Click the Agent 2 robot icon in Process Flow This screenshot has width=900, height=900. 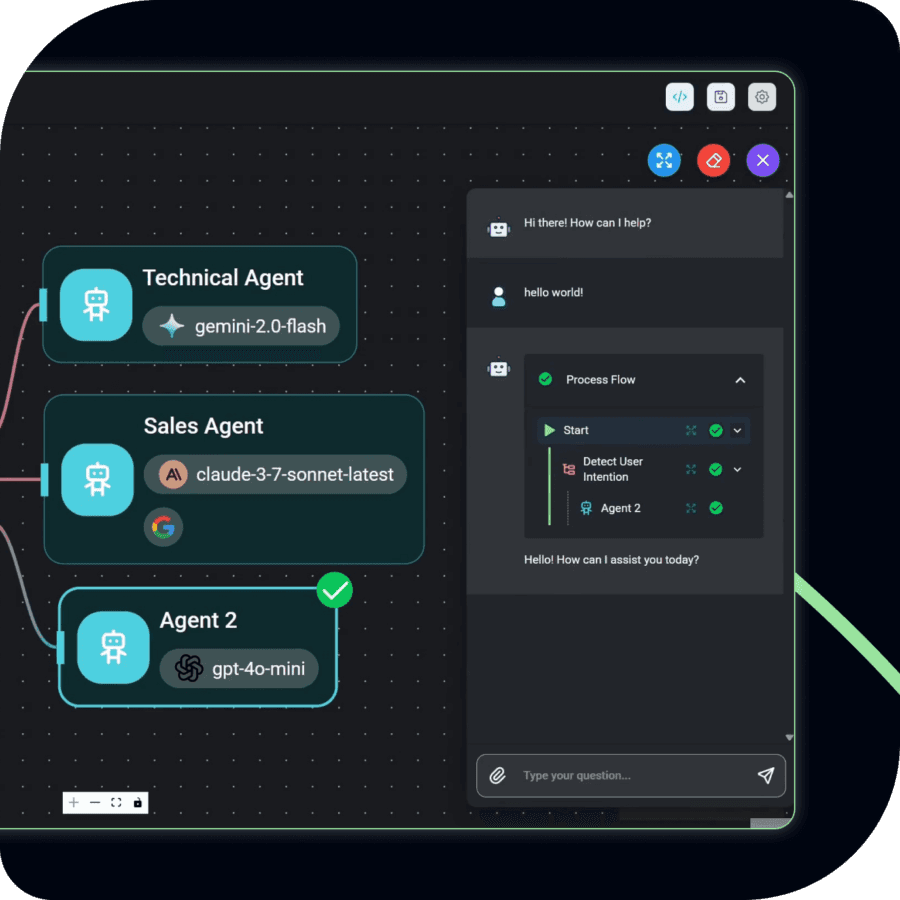586,508
